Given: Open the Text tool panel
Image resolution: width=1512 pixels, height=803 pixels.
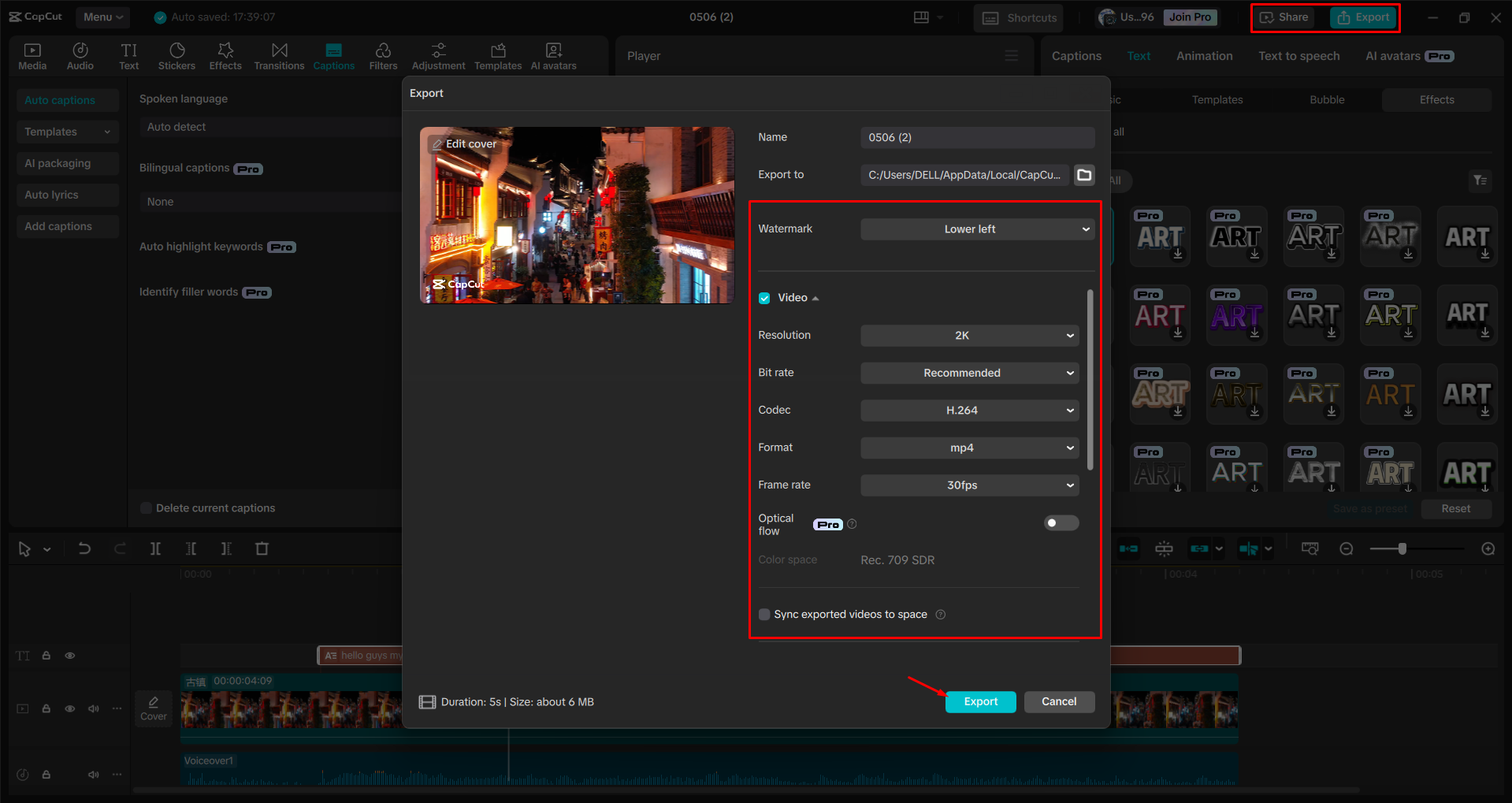Looking at the screenshot, I should [x=128, y=56].
